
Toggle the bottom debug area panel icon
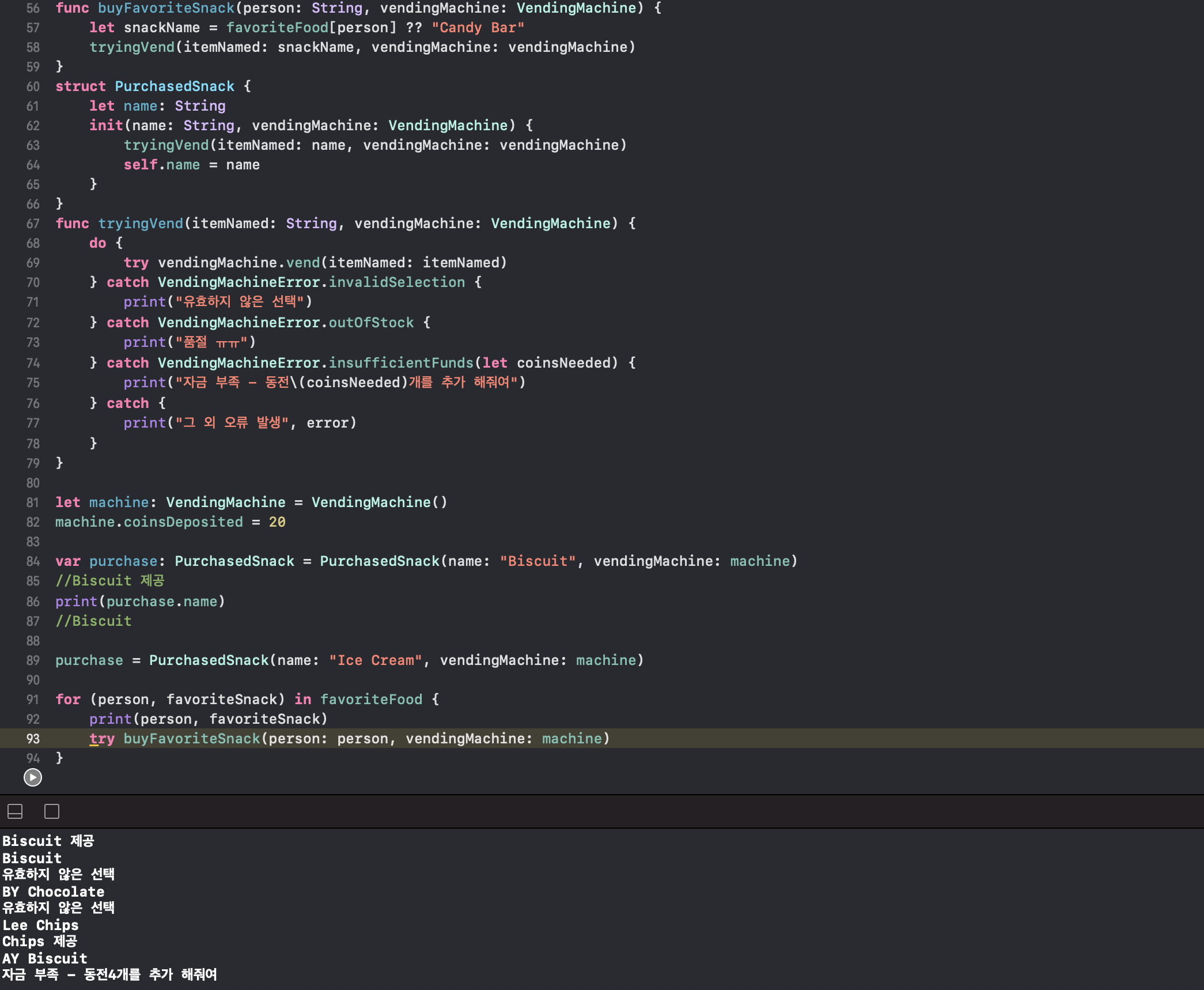15,811
